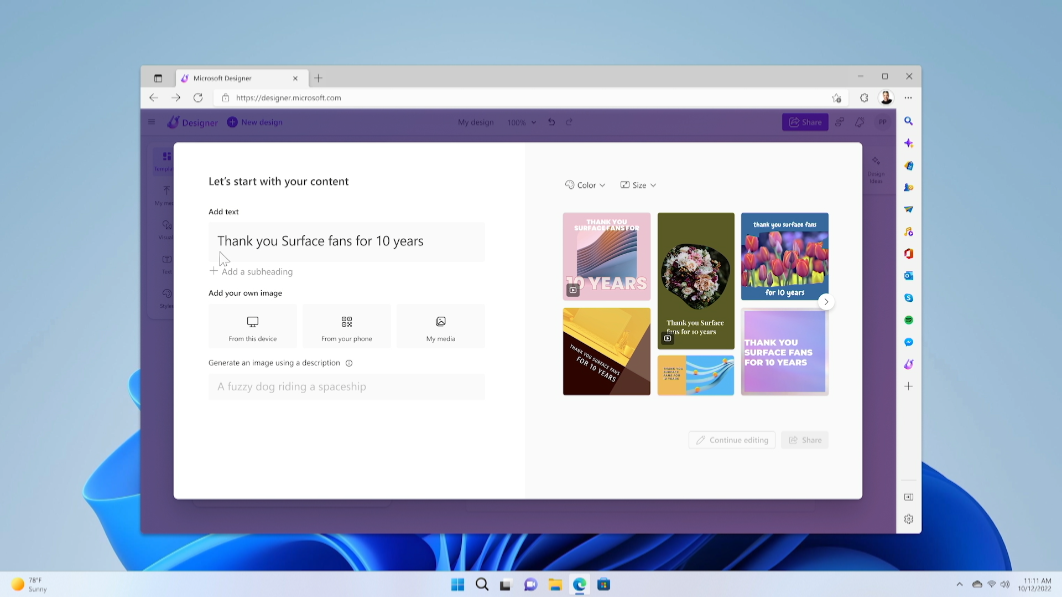Click the add to favorites star icon

point(837,98)
